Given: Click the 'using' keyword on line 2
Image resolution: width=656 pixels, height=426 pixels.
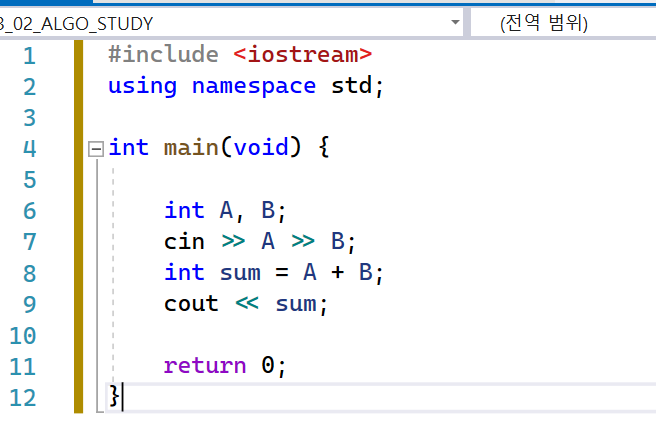Looking at the screenshot, I should pyautogui.click(x=142, y=87).
